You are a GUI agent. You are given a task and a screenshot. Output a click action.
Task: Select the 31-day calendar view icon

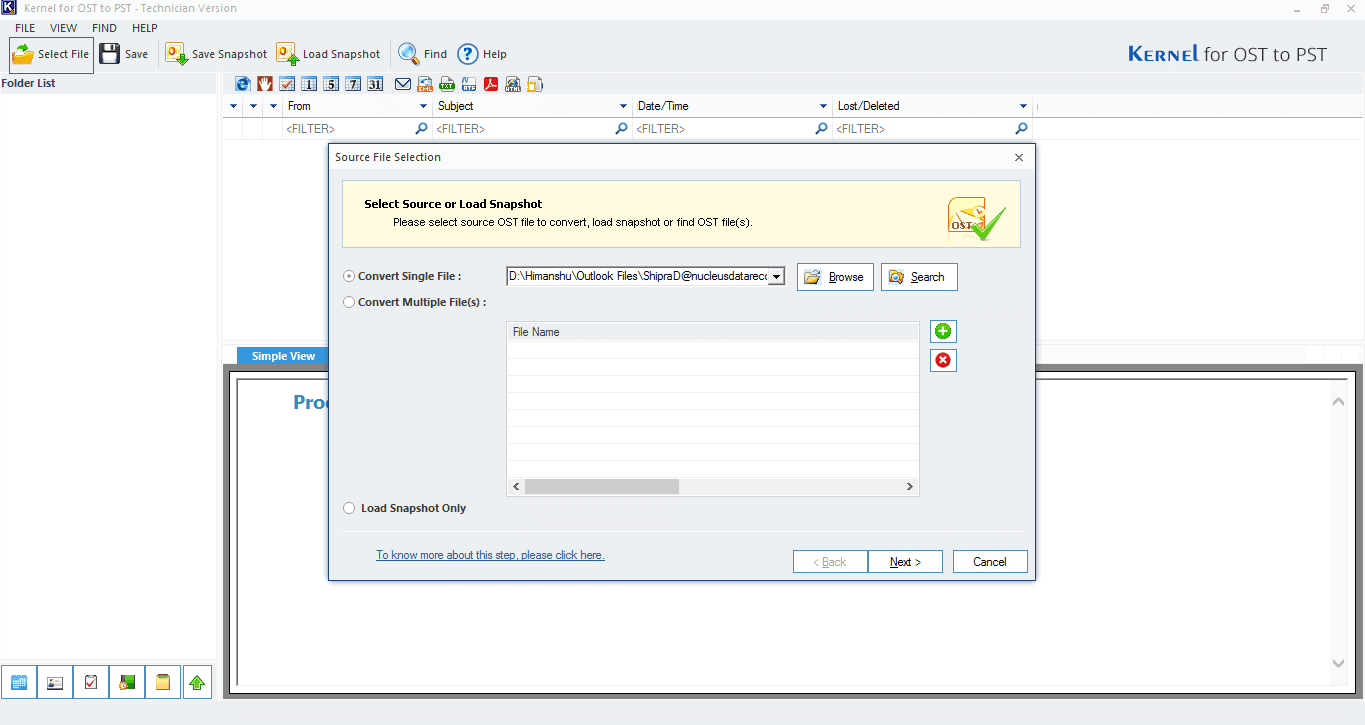coord(375,84)
